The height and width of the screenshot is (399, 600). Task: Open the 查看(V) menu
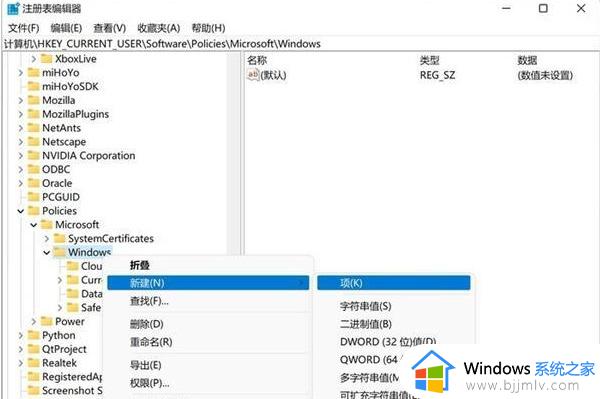click(x=110, y=28)
